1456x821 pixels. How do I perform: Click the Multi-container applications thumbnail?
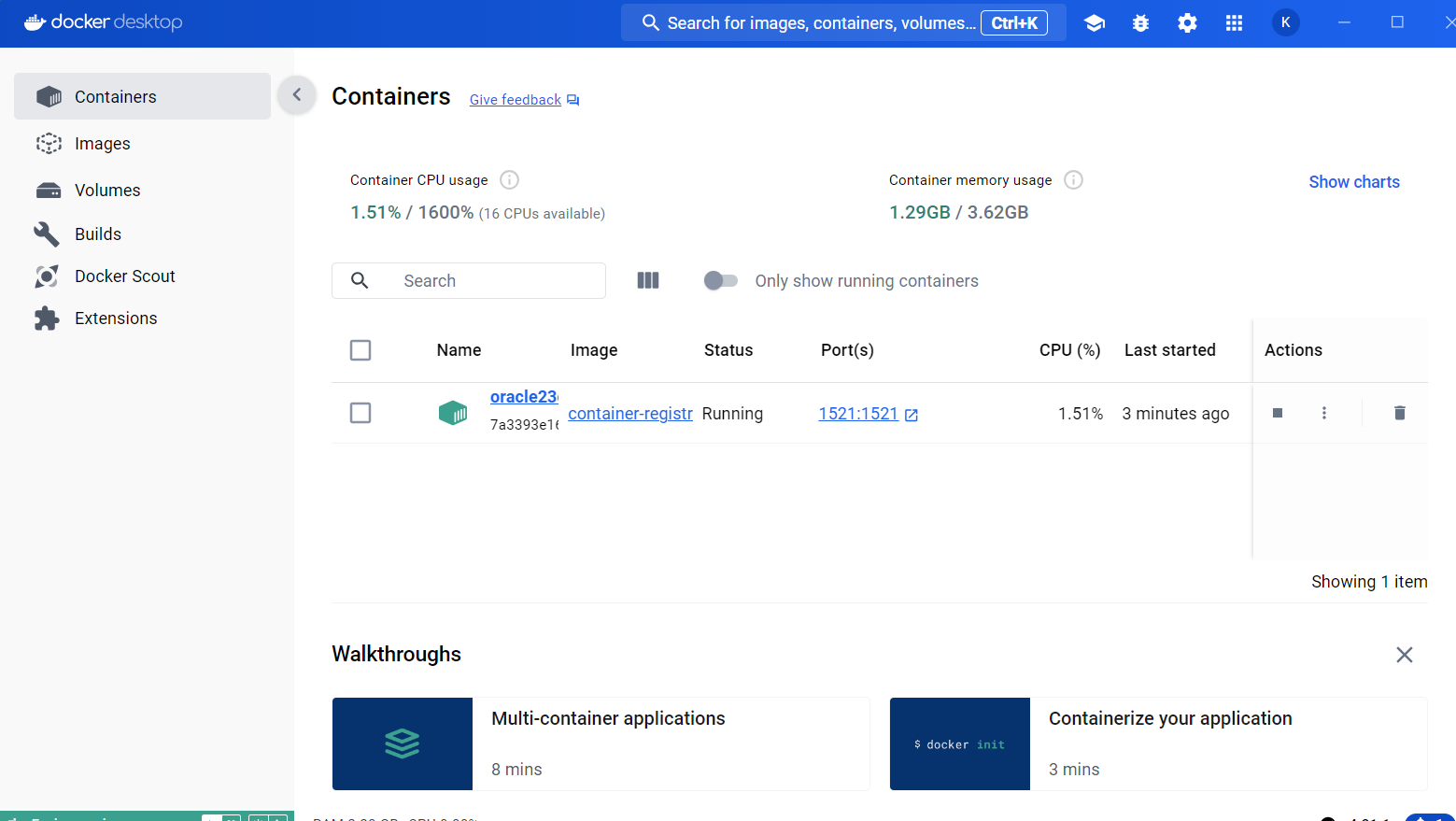coord(403,743)
